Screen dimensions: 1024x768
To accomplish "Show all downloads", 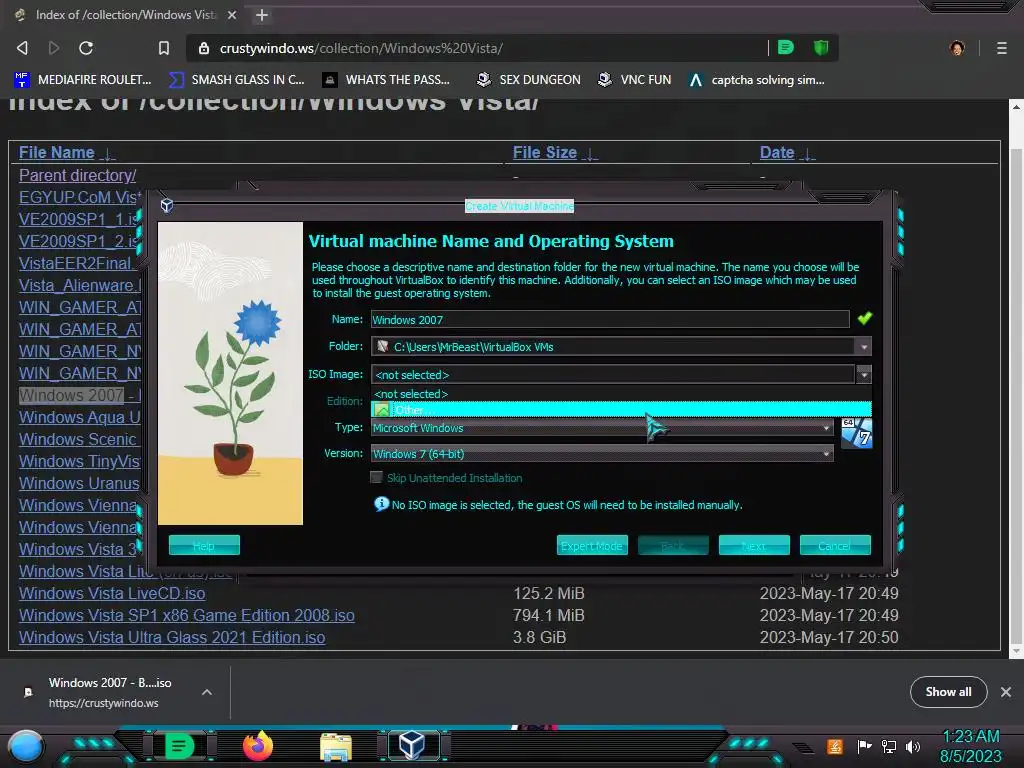I will tap(948, 692).
